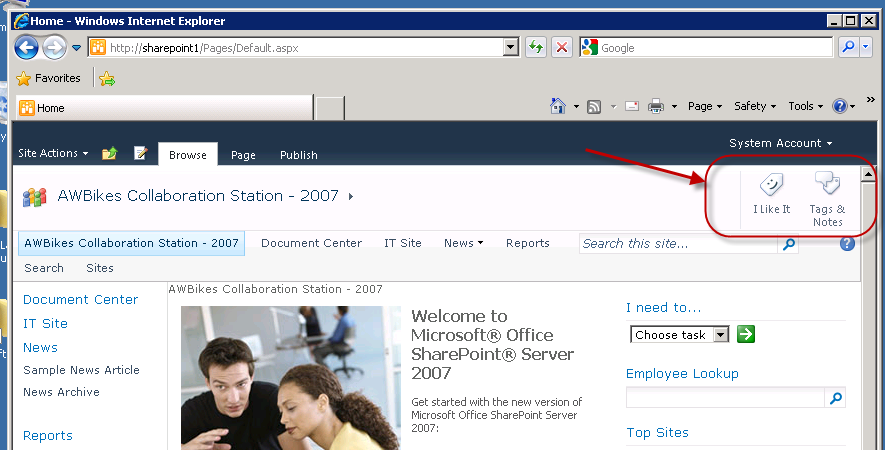The height and width of the screenshot is (450, 885).
Task: Click the address bar URL field
Action: pyautogui.click(x=295, y=47)
